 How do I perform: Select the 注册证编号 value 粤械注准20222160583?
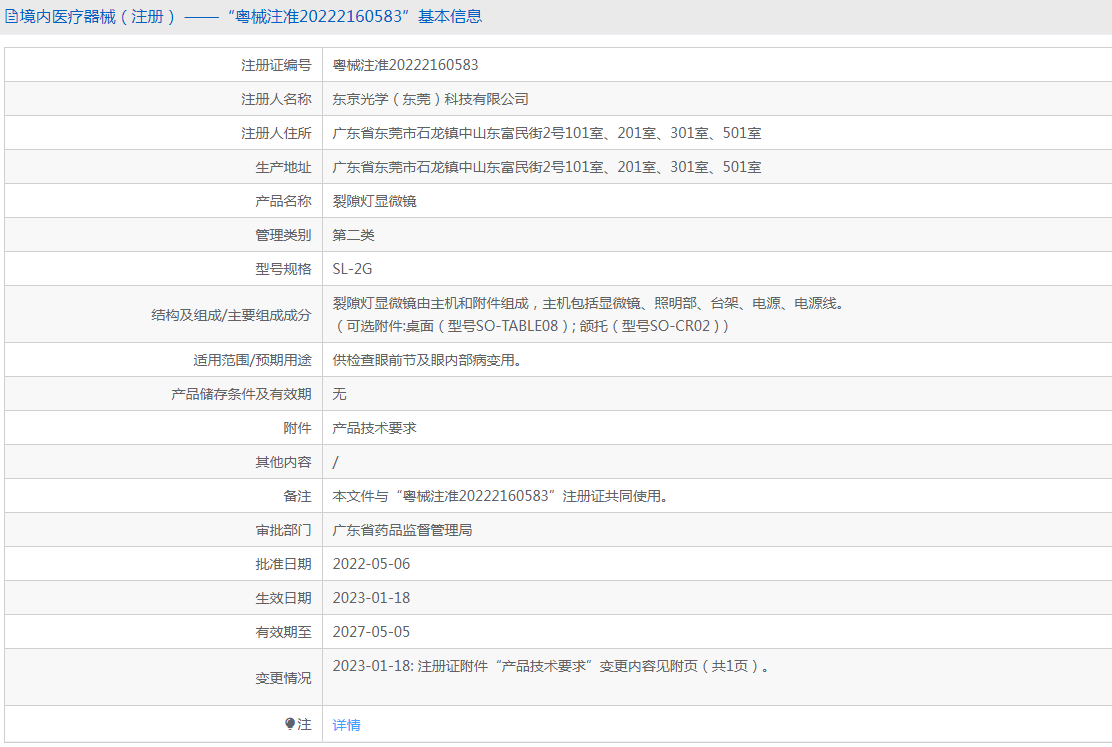click(x=405, y=65)
